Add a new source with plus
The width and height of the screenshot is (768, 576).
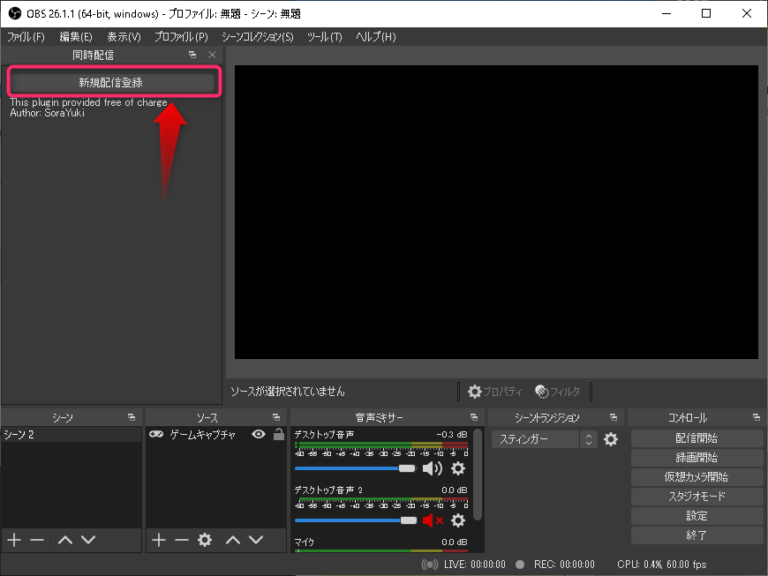[159, 540]
